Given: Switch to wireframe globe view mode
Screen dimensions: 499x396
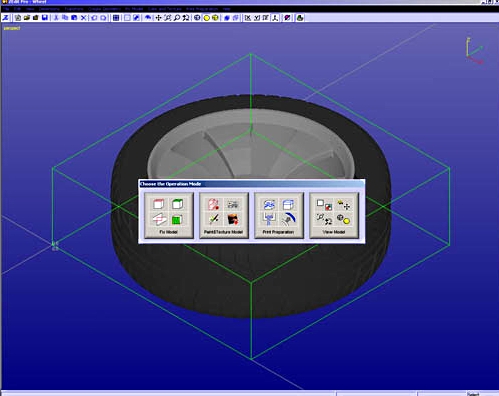Looking at the screenshot, I should point(197,18).
